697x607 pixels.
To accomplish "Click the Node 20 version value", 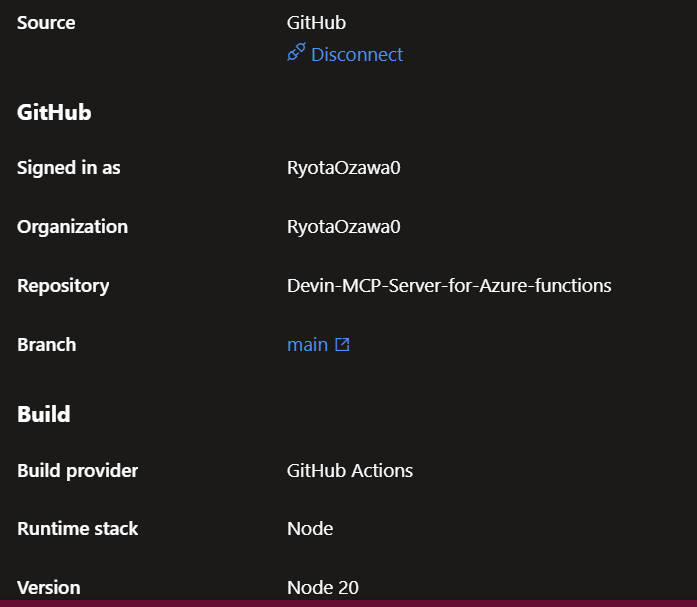I will coord(323,588).
